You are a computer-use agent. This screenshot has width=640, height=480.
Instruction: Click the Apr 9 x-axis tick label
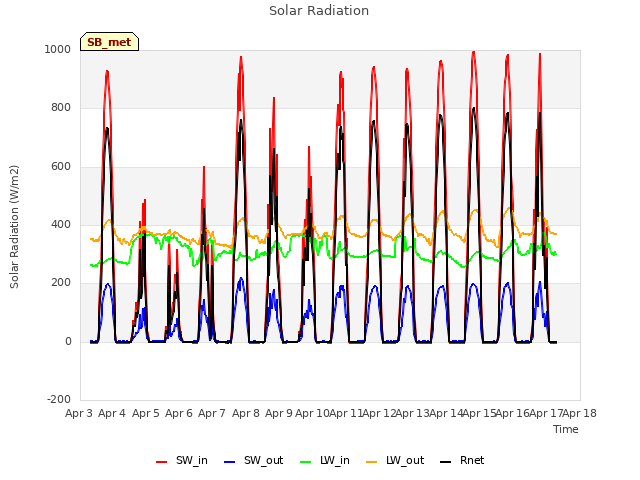click(x=279, y=413)
